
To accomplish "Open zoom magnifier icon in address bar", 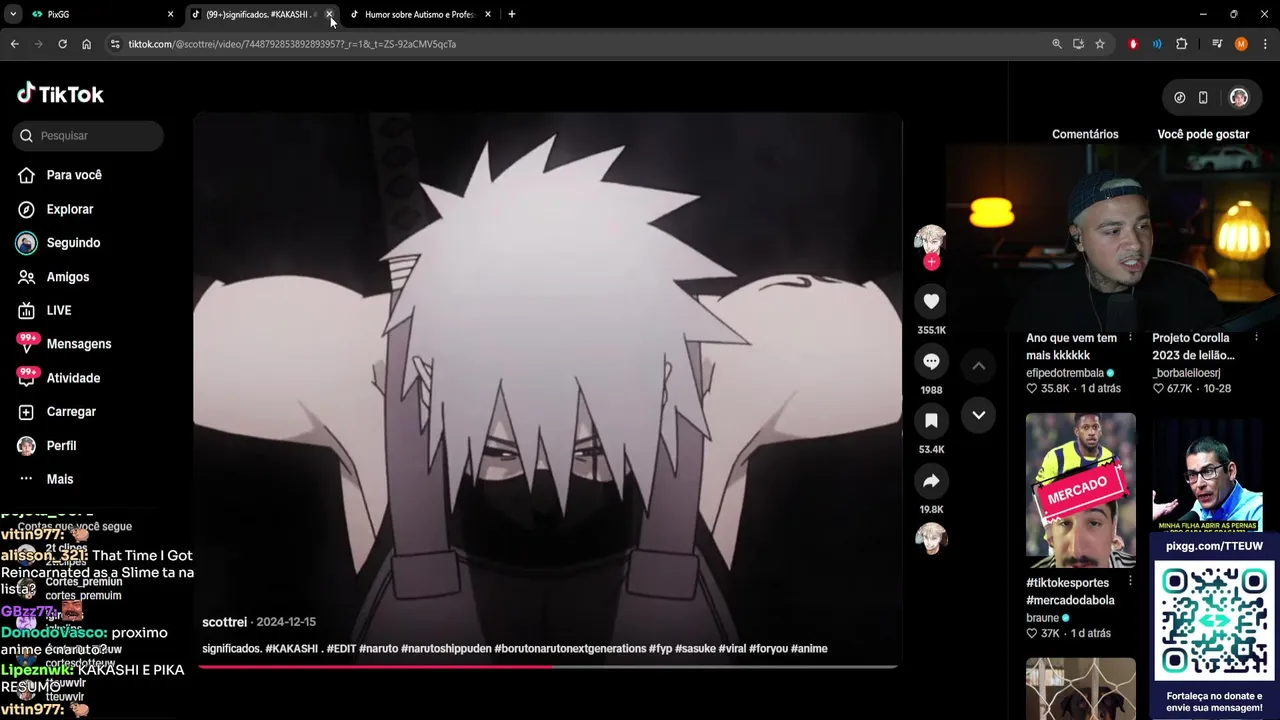I will click(1057, 44).
